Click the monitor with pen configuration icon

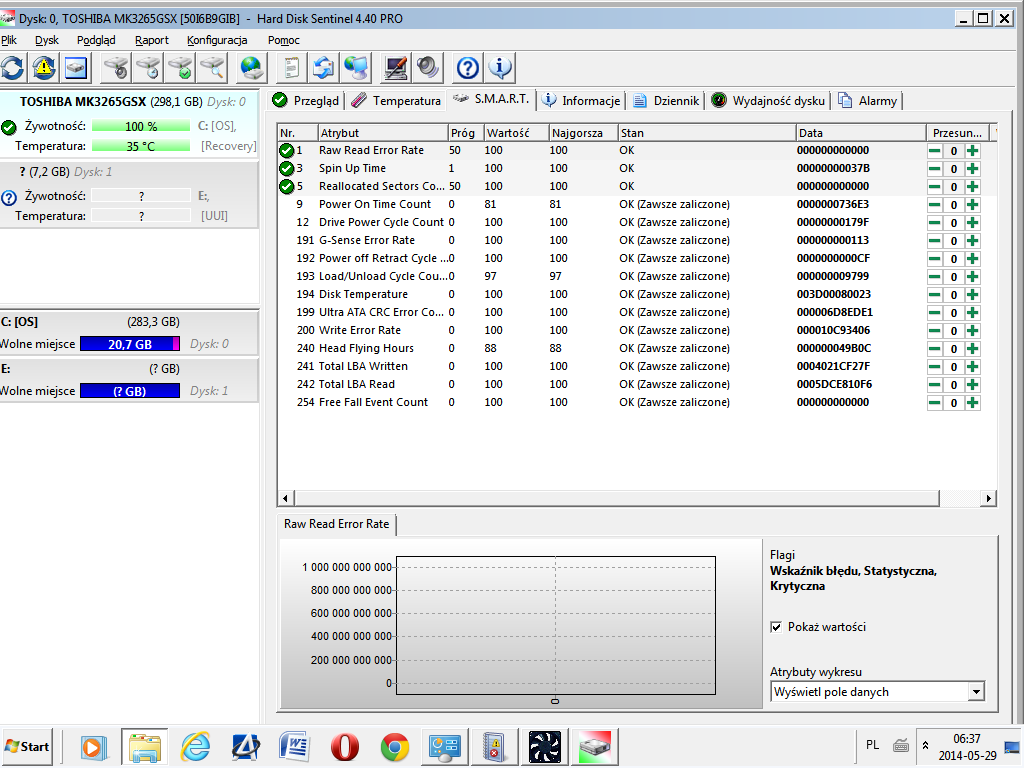[396, 68]
